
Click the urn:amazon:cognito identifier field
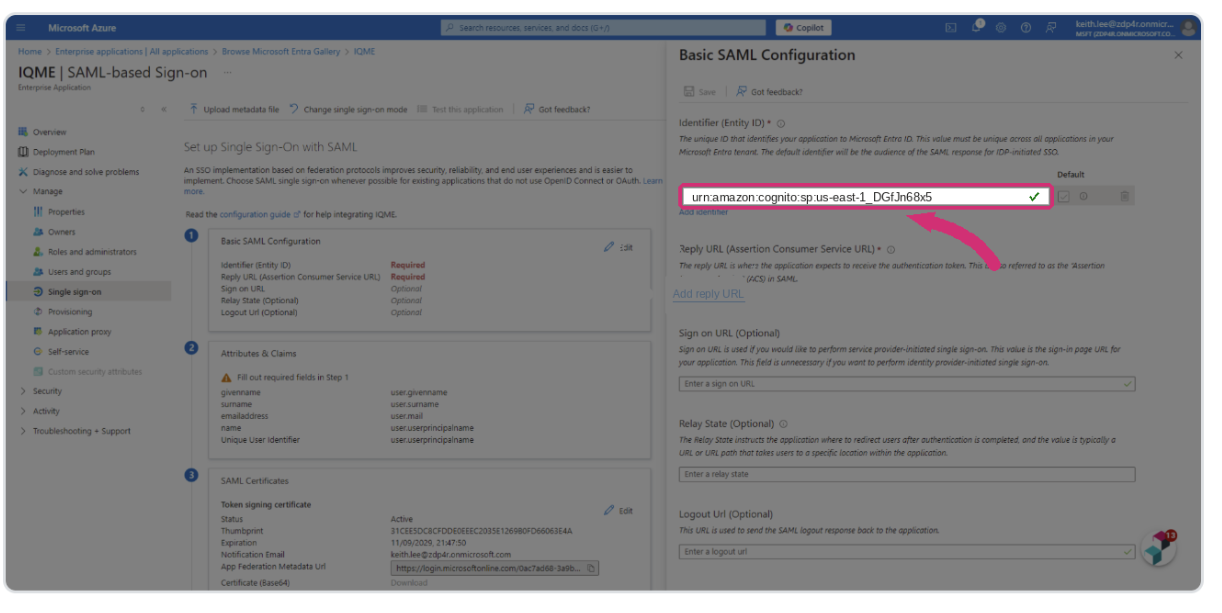[x=866, y=197]
